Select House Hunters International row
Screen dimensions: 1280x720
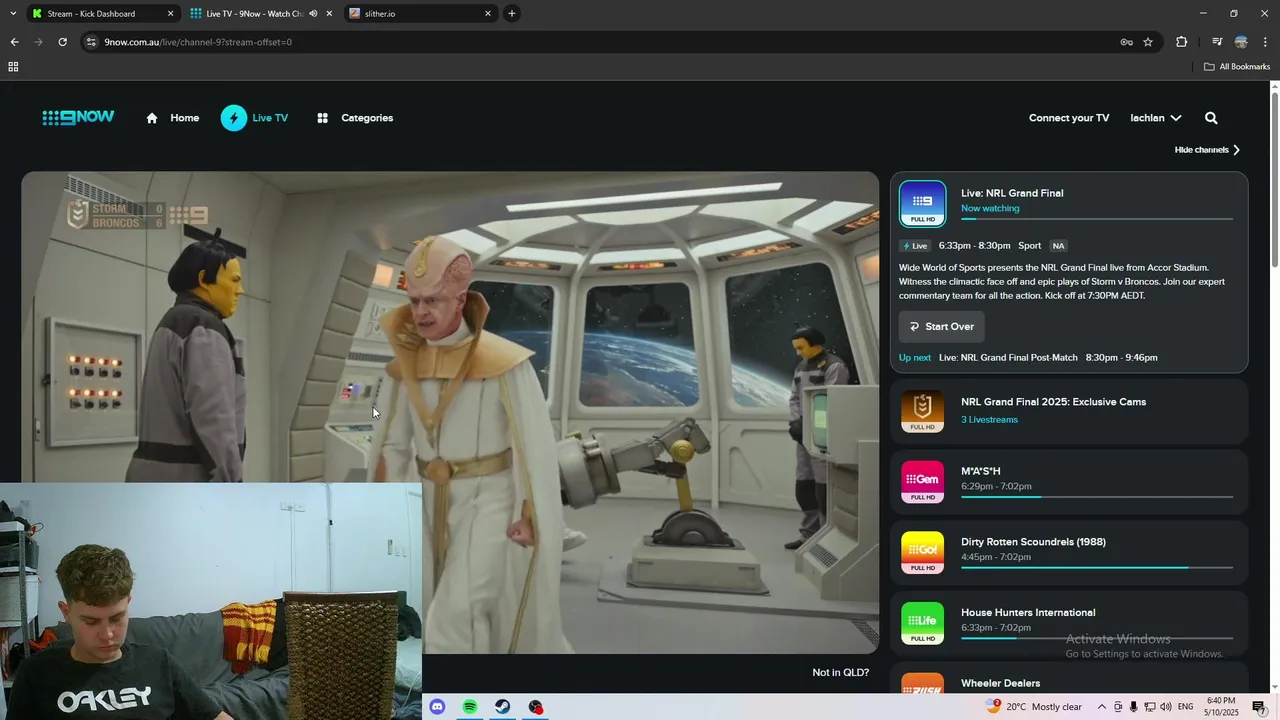(1069, 622)
